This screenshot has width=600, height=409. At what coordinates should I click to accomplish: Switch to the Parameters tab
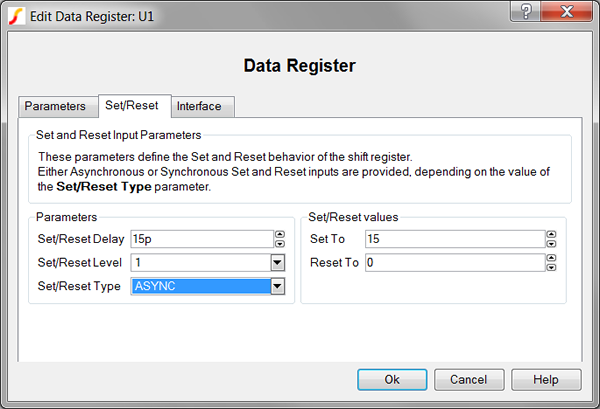click(55, 106)
